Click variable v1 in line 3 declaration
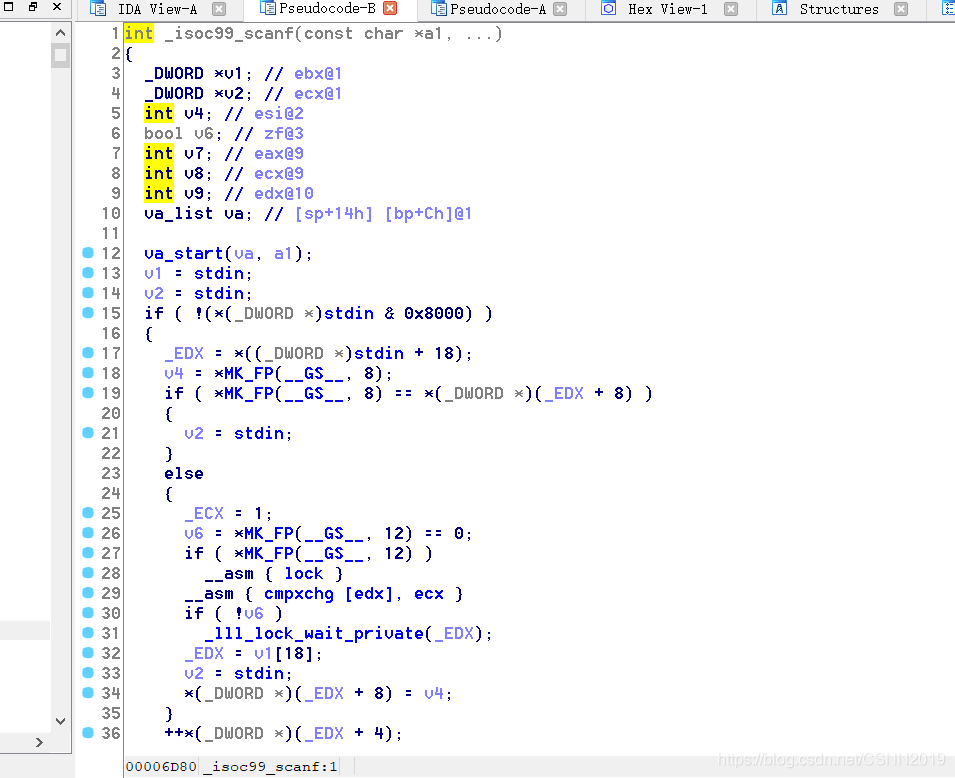Screen dimensions: 955x778 point(233,74)
